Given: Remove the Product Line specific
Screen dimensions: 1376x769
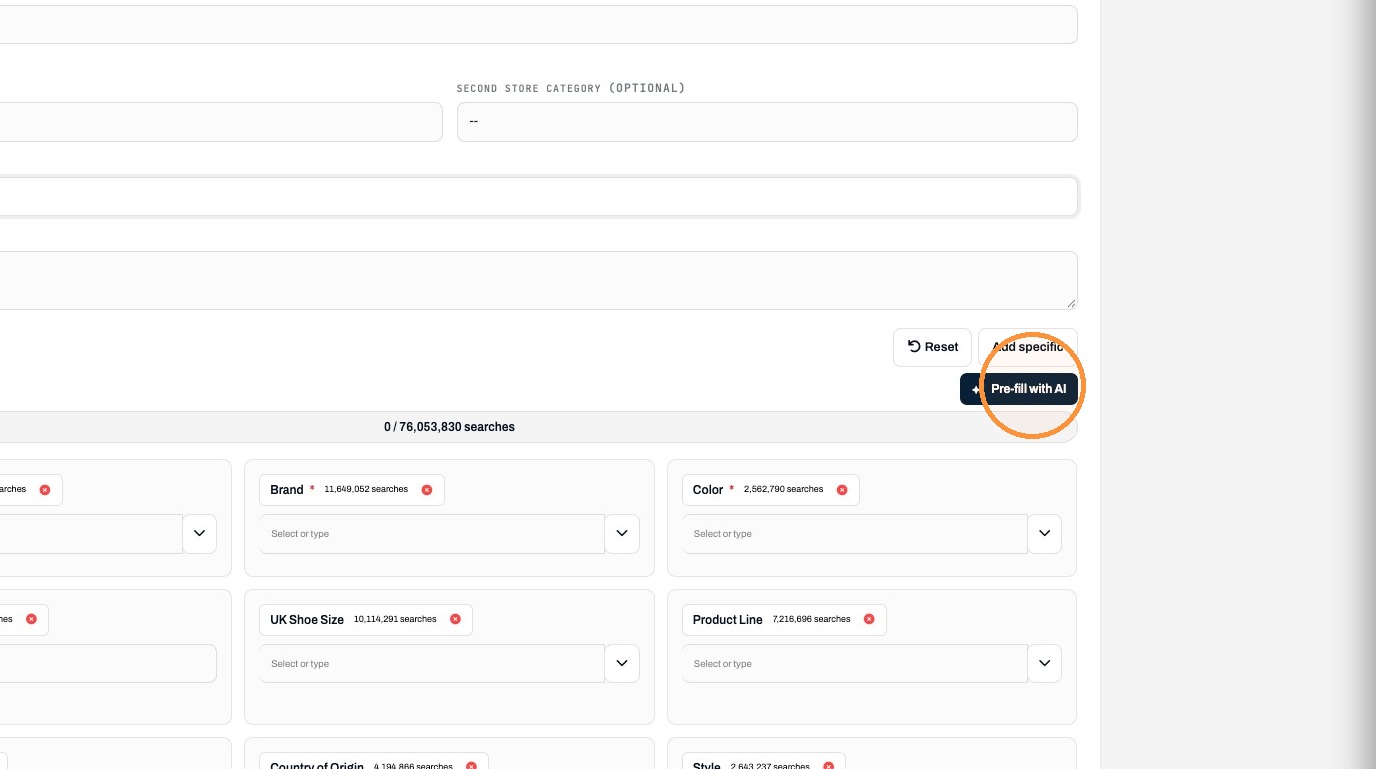Looking at the screenshot, I should pyautogui.click(x=869, y=620).
